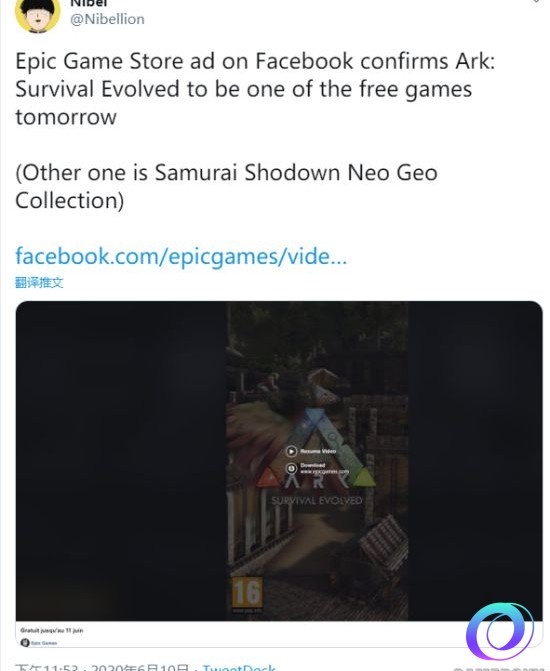Click the Epic Games logo under the video
The height and width of the screenshot is (671, 550).
(25, 643)
